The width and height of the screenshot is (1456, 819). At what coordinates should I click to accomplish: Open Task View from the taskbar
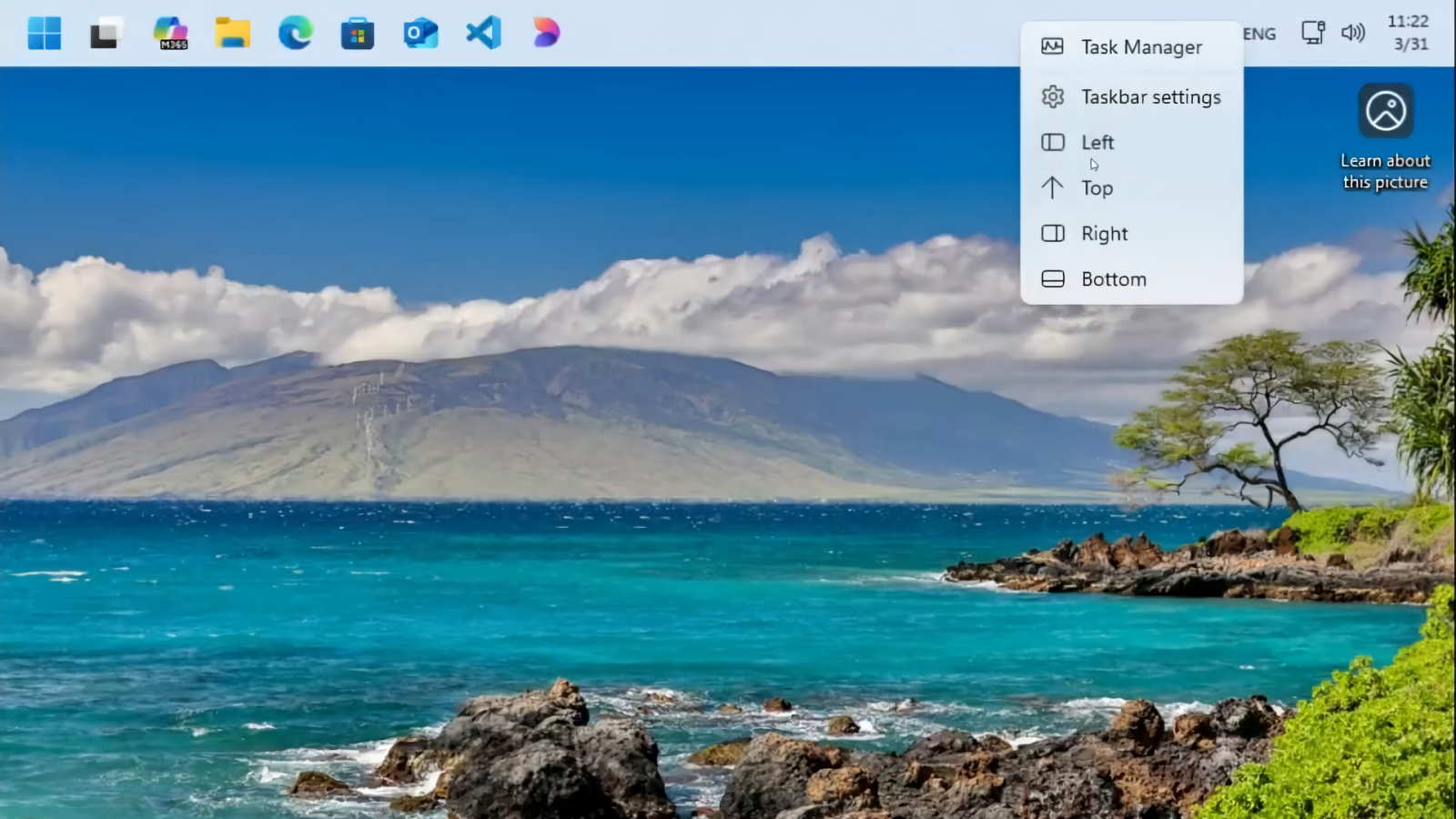click(104, 34)
